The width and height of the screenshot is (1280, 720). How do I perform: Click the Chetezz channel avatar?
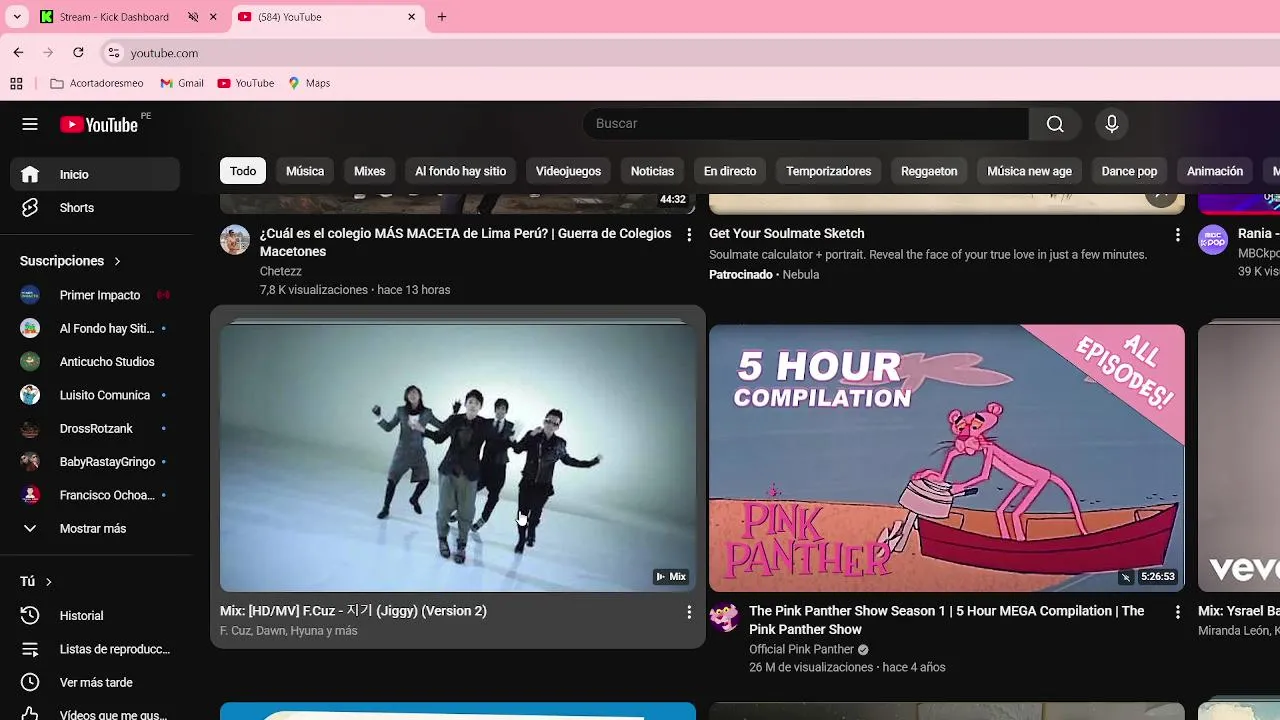(x=235, y=240)
